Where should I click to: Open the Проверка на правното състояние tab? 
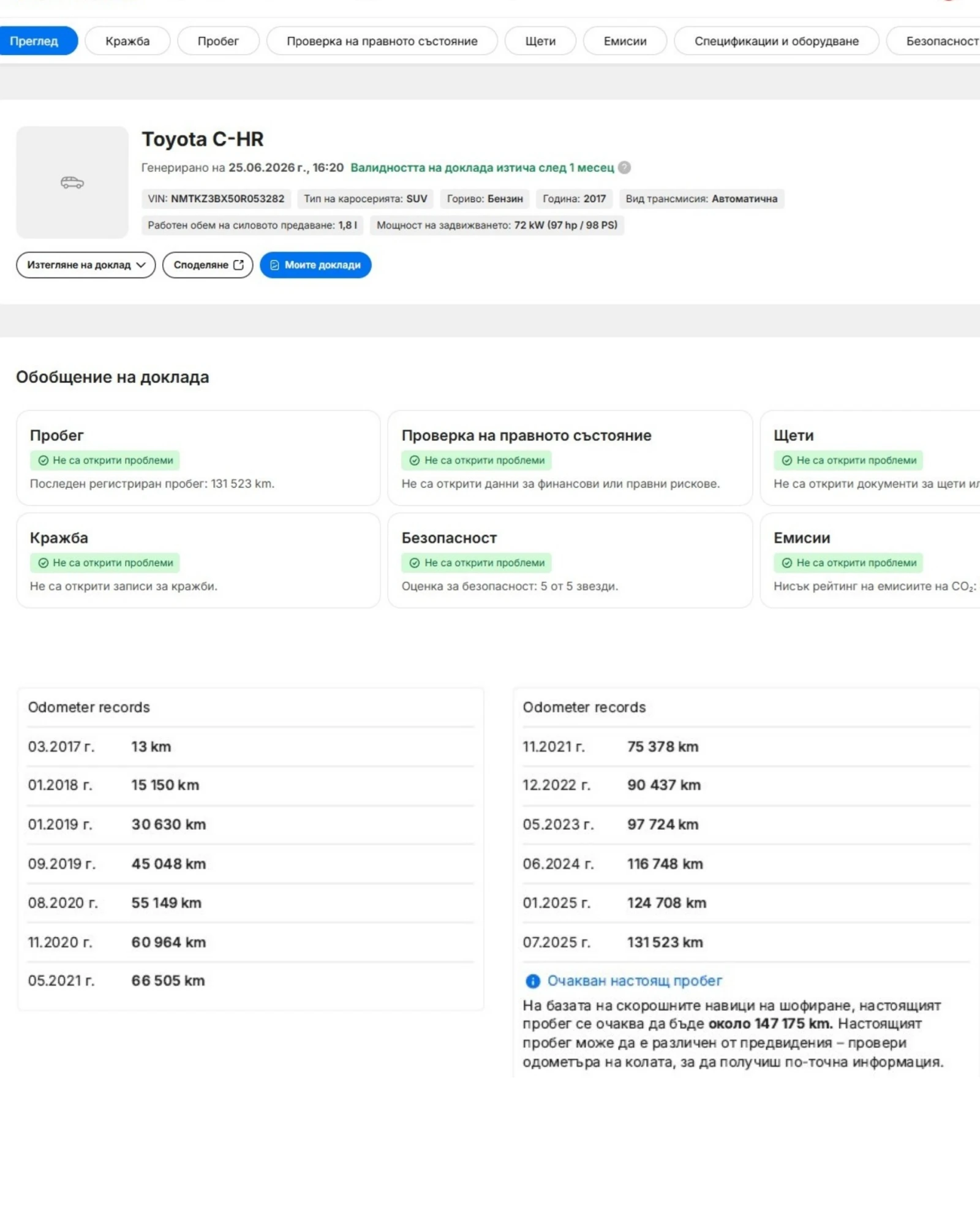382,41
